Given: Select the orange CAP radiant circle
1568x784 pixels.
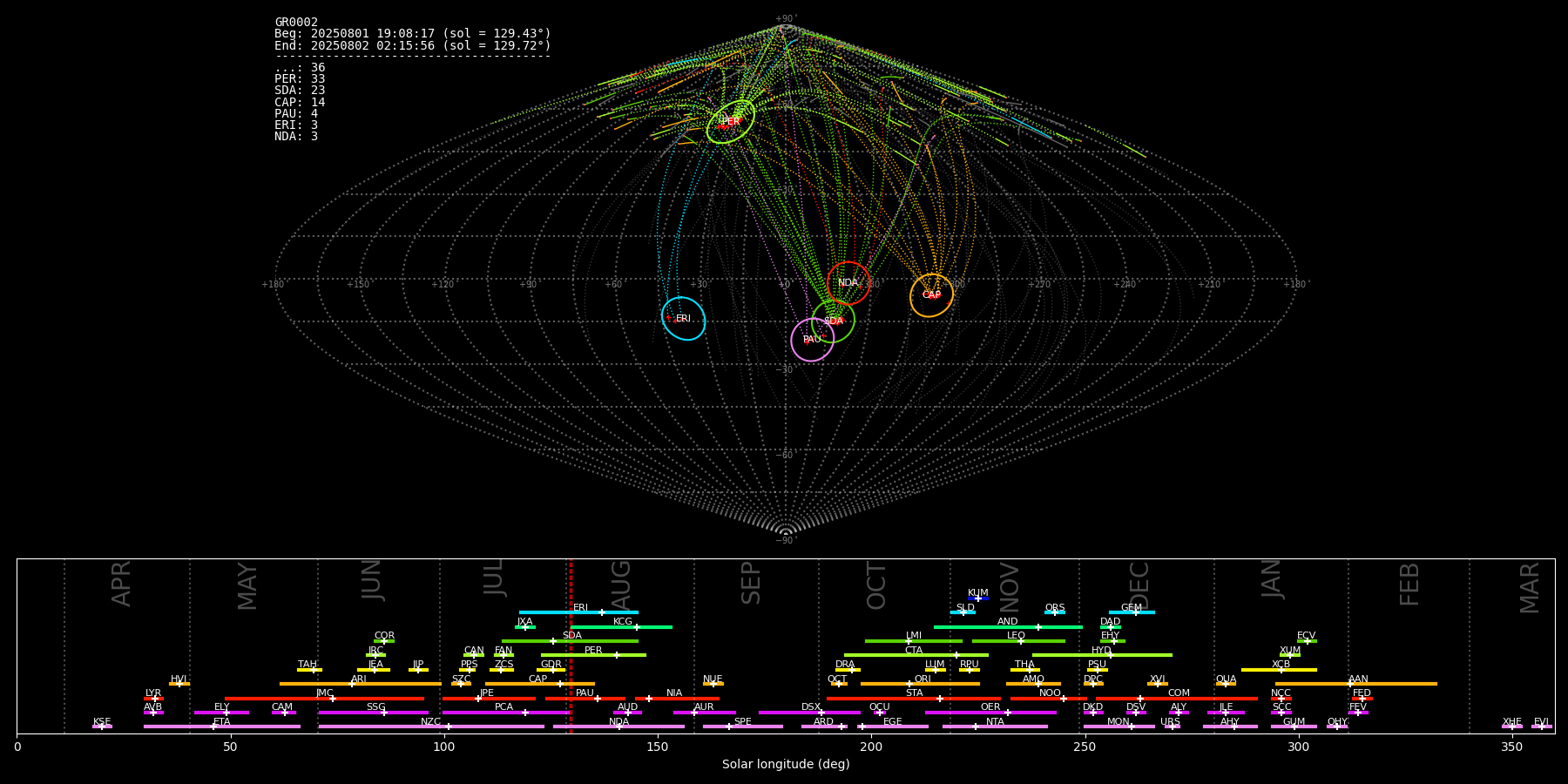Looking at the screenshot, I should point(932,295).
